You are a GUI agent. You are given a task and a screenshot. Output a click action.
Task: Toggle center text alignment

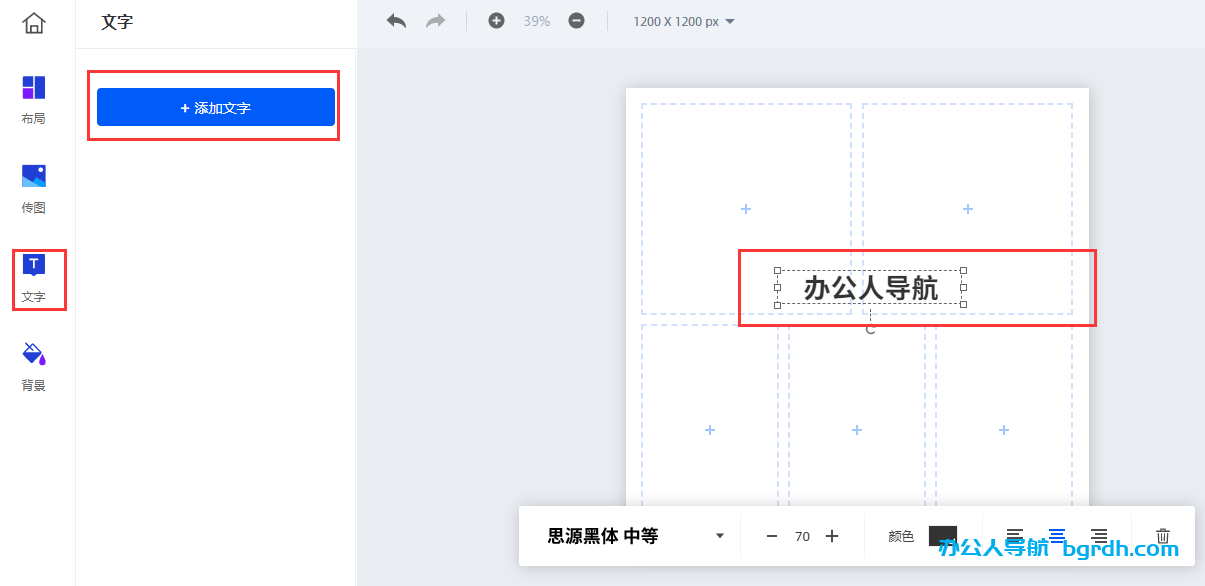(x=1058, y=535)
